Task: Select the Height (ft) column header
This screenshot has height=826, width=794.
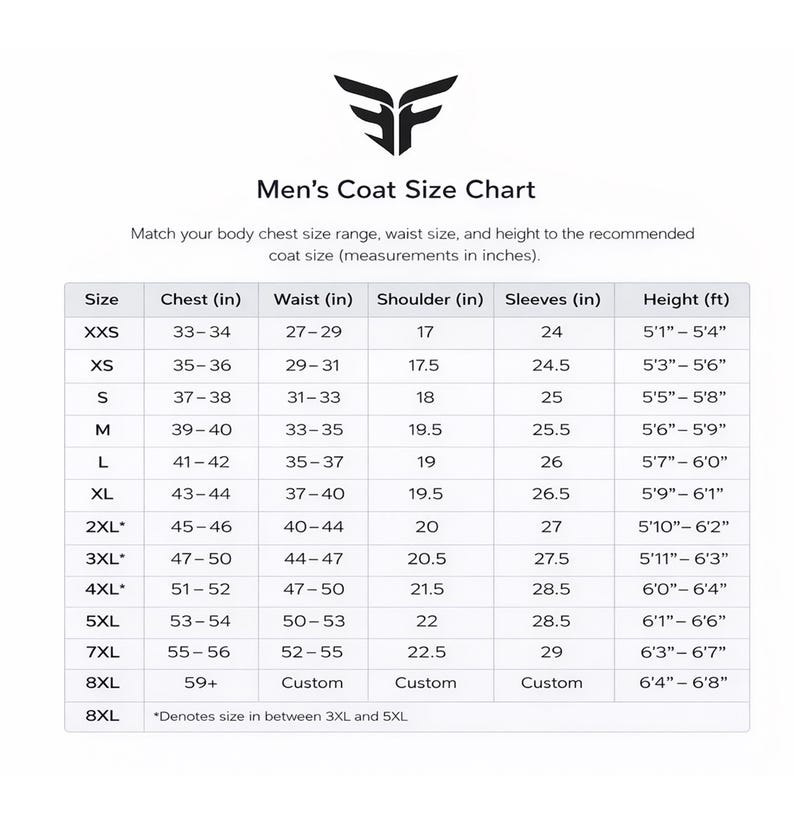Action: tap(686, 299)
